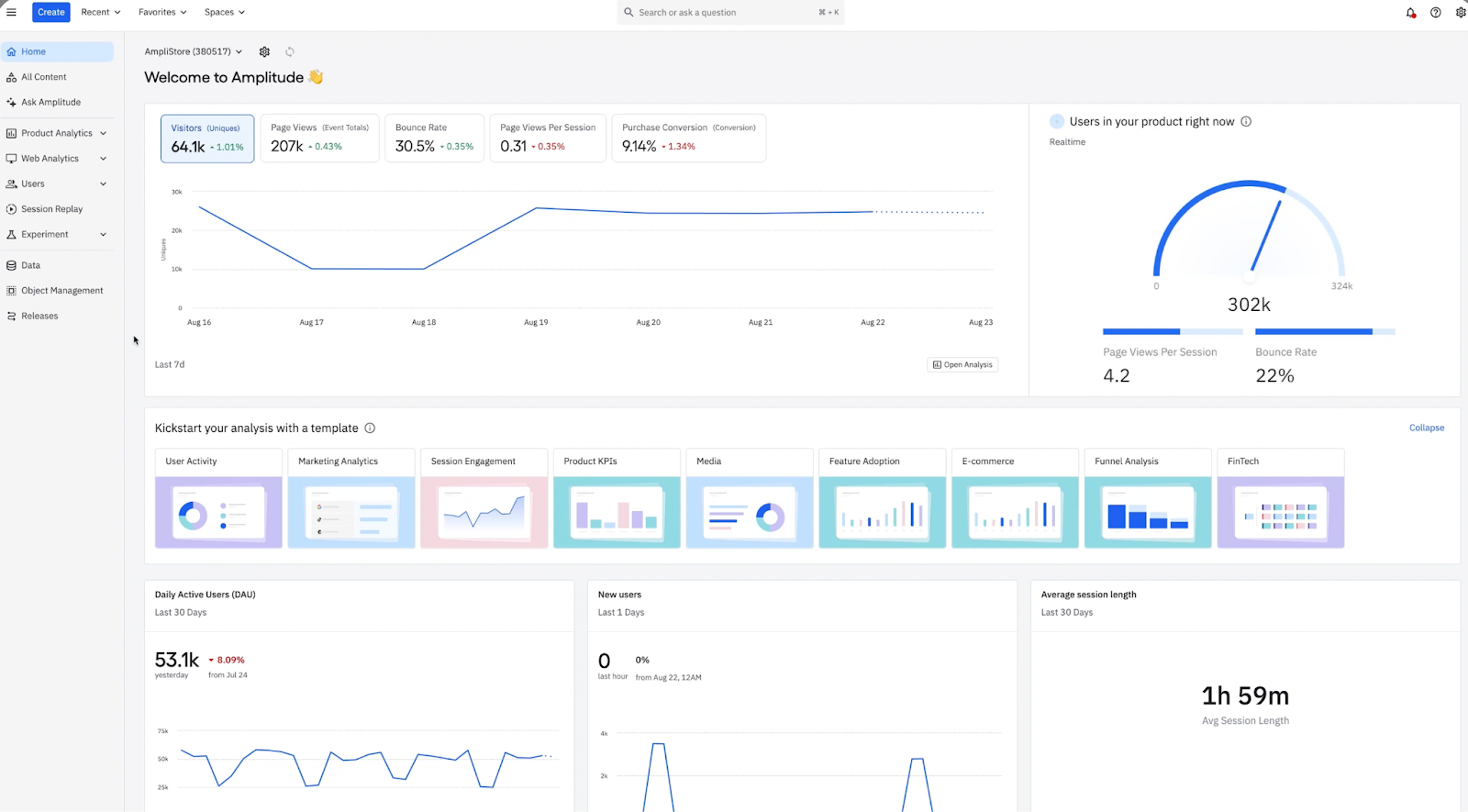
Task: Click the refresh icon beside AmpliStore
Action: [x=290, y=52]
